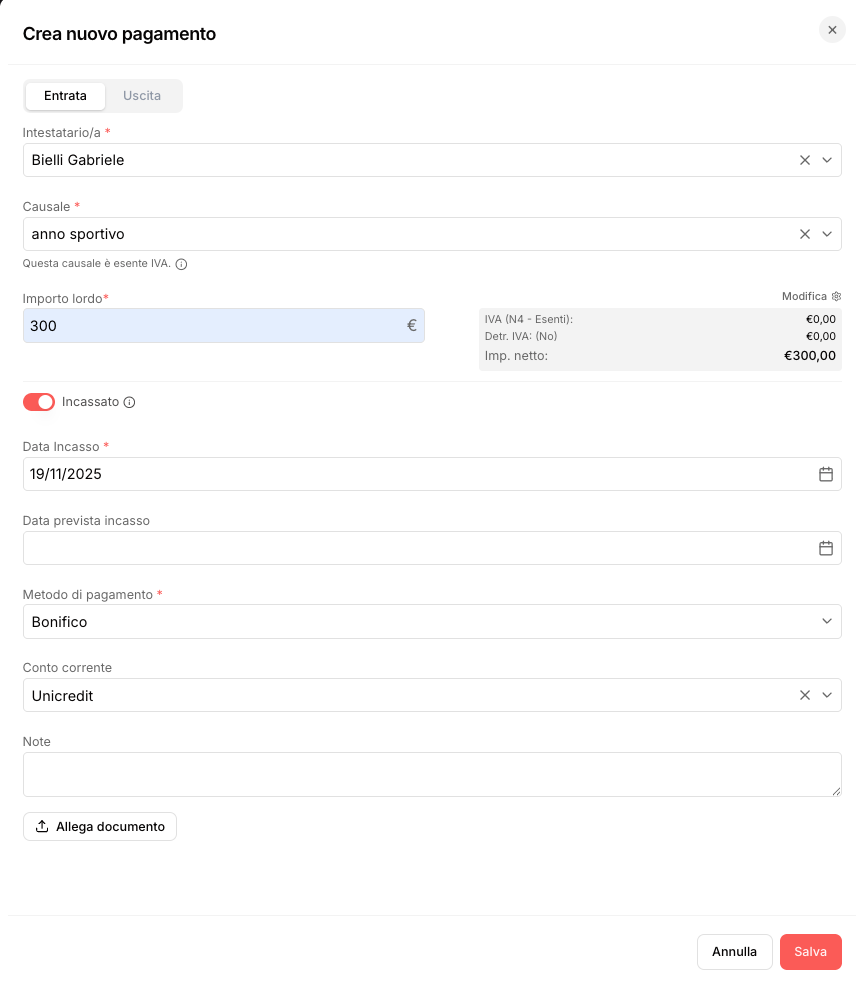This screenshot has width=864, height=986.
Task: Clear the Intestatario/a selection with the X icon
Action: tap(804, 160)
